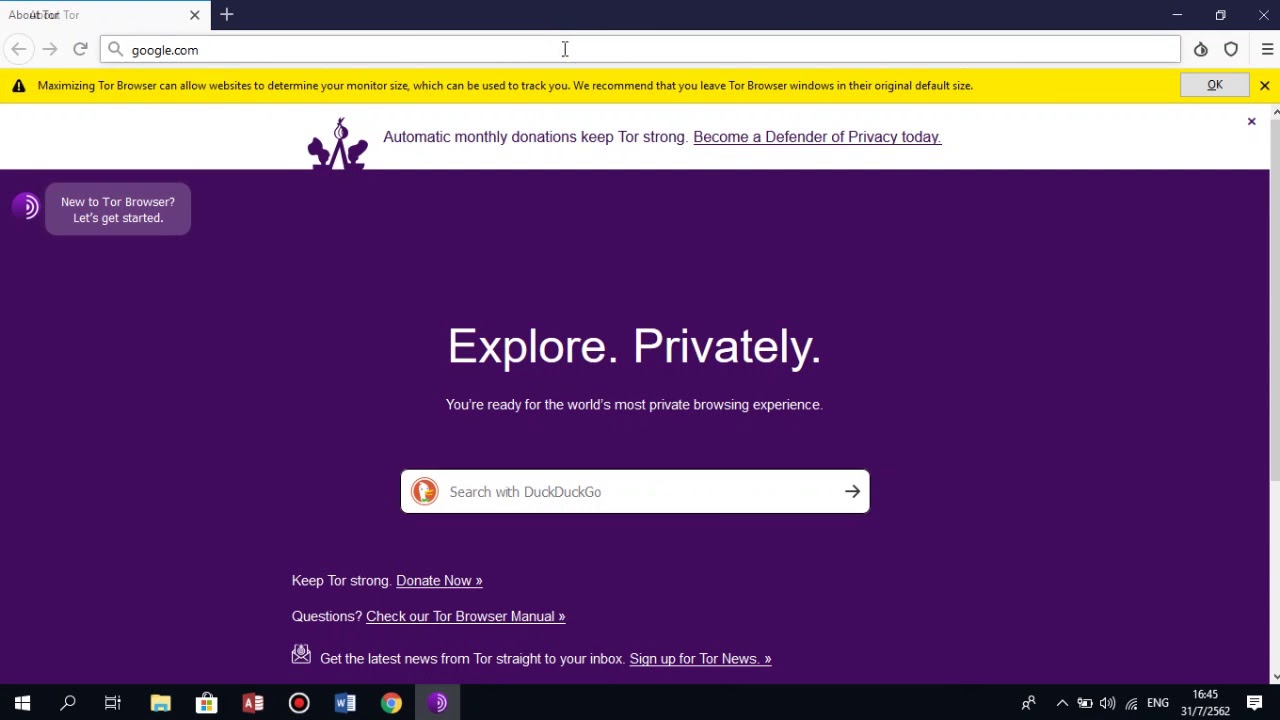Viewport: 1280px width, 720px height.
Task: Click the battery status tray icon
Action: tap(1084, 703)
